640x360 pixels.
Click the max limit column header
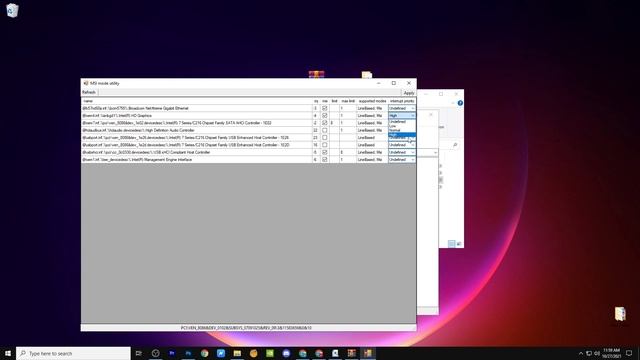[348, 101]
